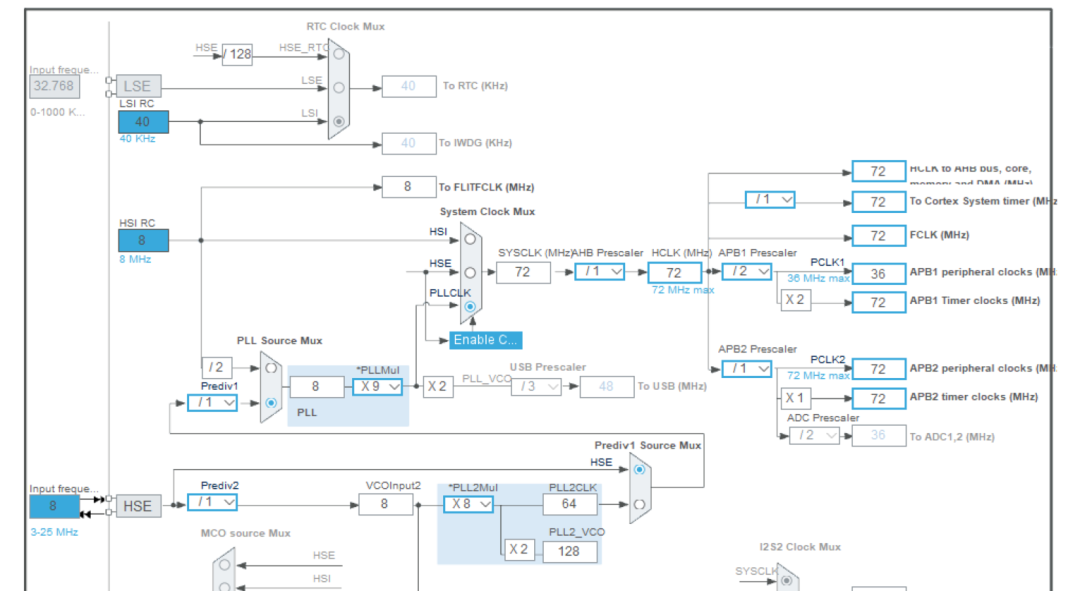Click the HCLK to AHB bus value box

878,171
